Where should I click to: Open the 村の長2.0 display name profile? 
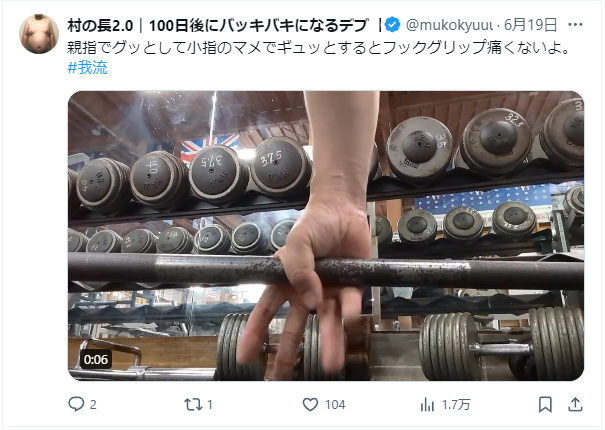tap(217, 25)
